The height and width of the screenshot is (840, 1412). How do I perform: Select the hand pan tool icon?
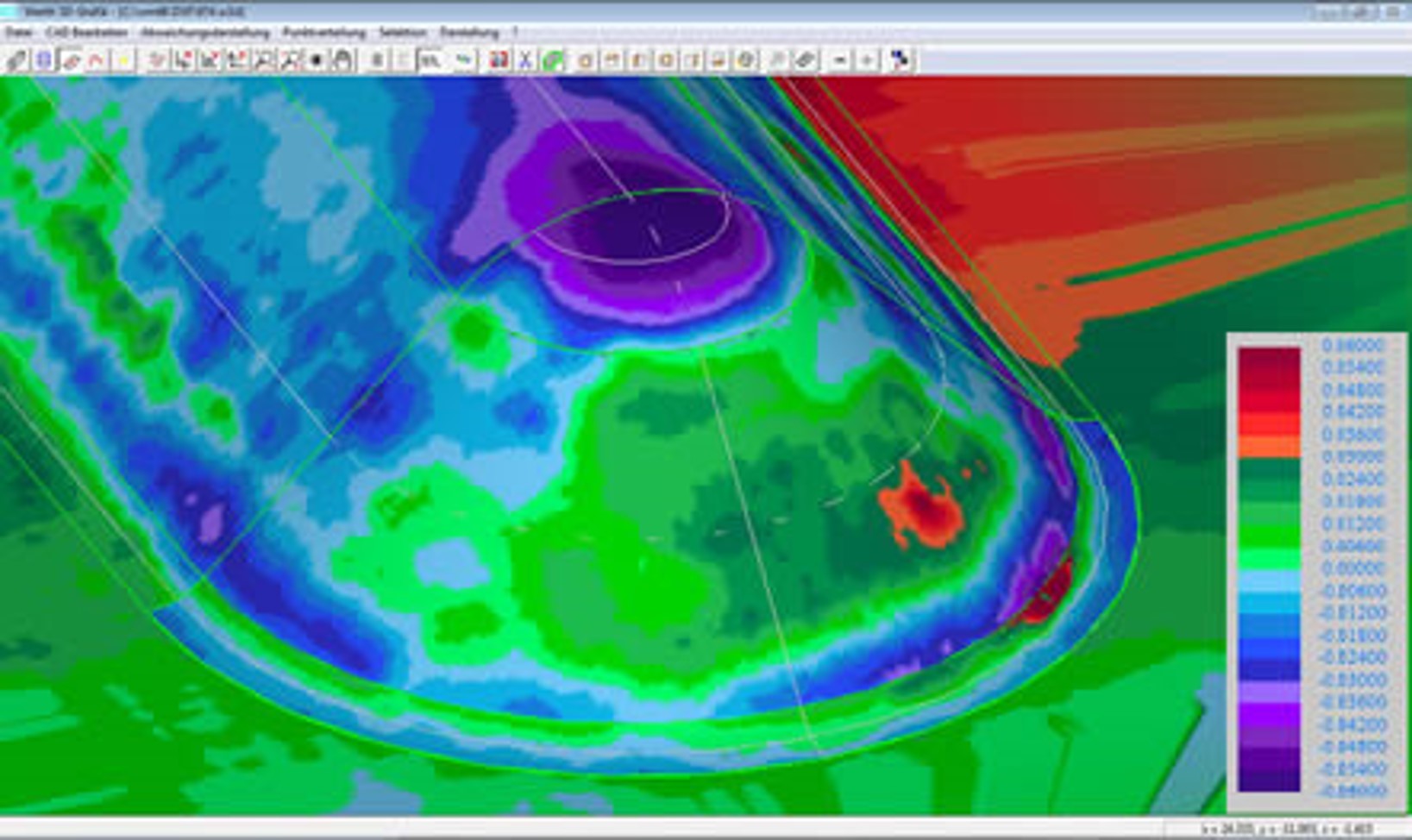pos(343,60)
